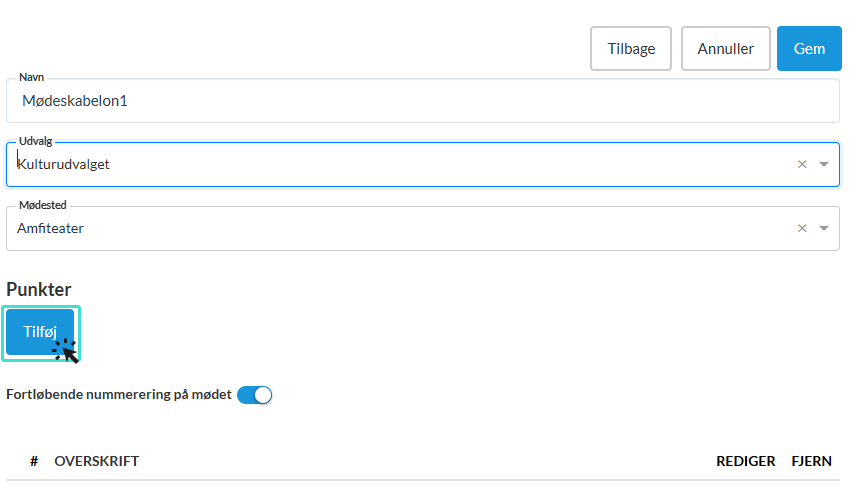This screenshot has height=498, width=863.
Task: Click the Punkter section heading
Action: click(39, 290)
